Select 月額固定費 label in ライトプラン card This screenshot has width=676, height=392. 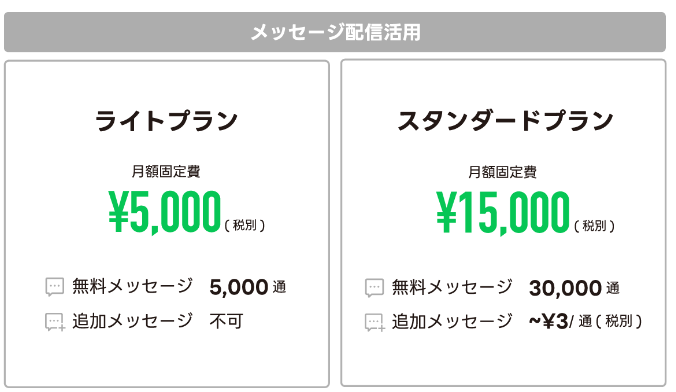166,171
